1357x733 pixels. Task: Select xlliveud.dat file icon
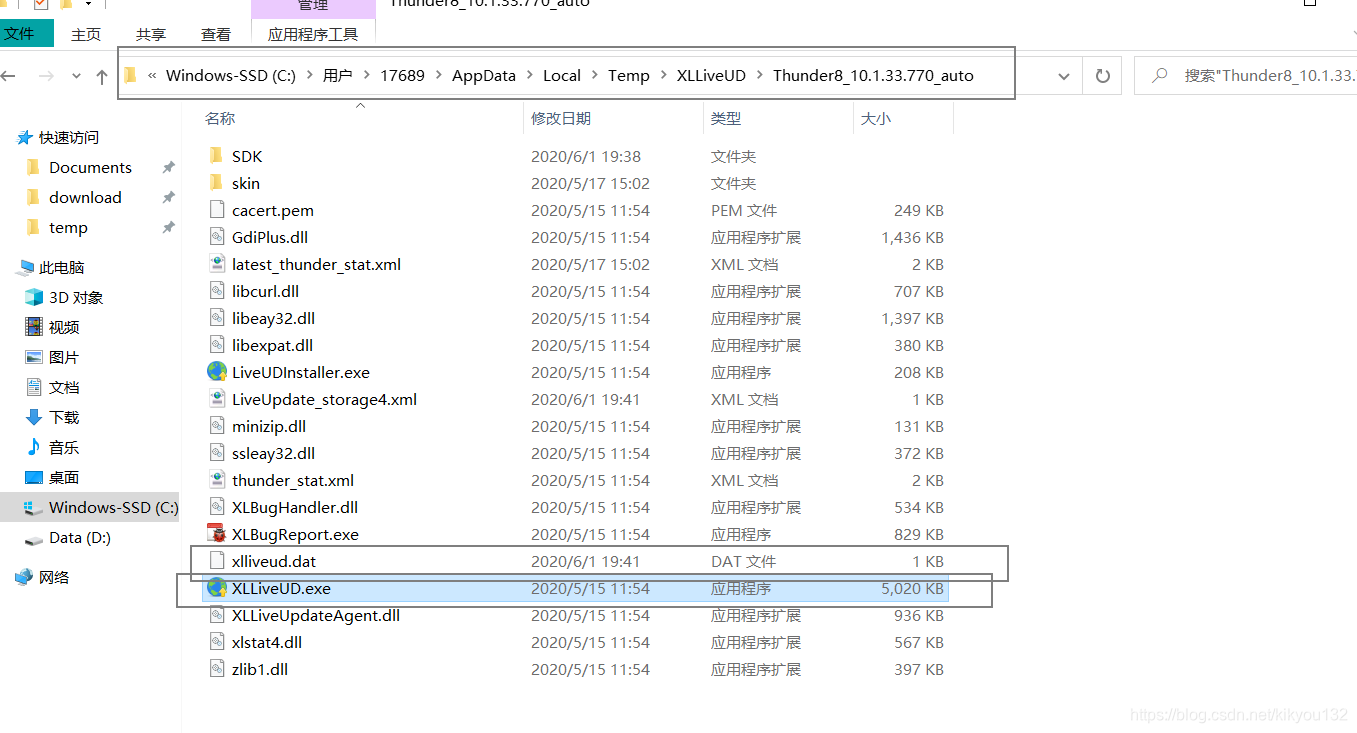click(x=216, y=561)
